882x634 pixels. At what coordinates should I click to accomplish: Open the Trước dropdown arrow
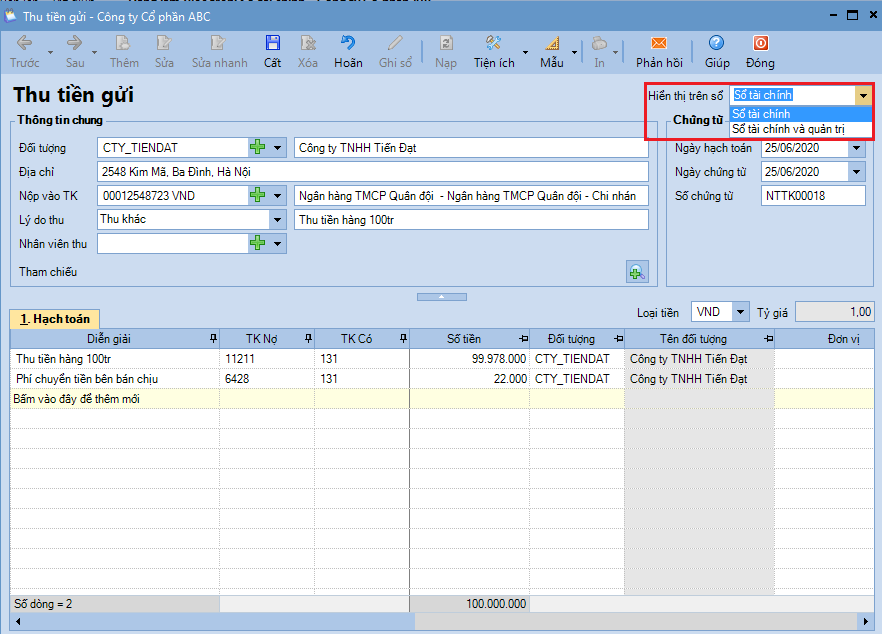click(x=50, y=52)
